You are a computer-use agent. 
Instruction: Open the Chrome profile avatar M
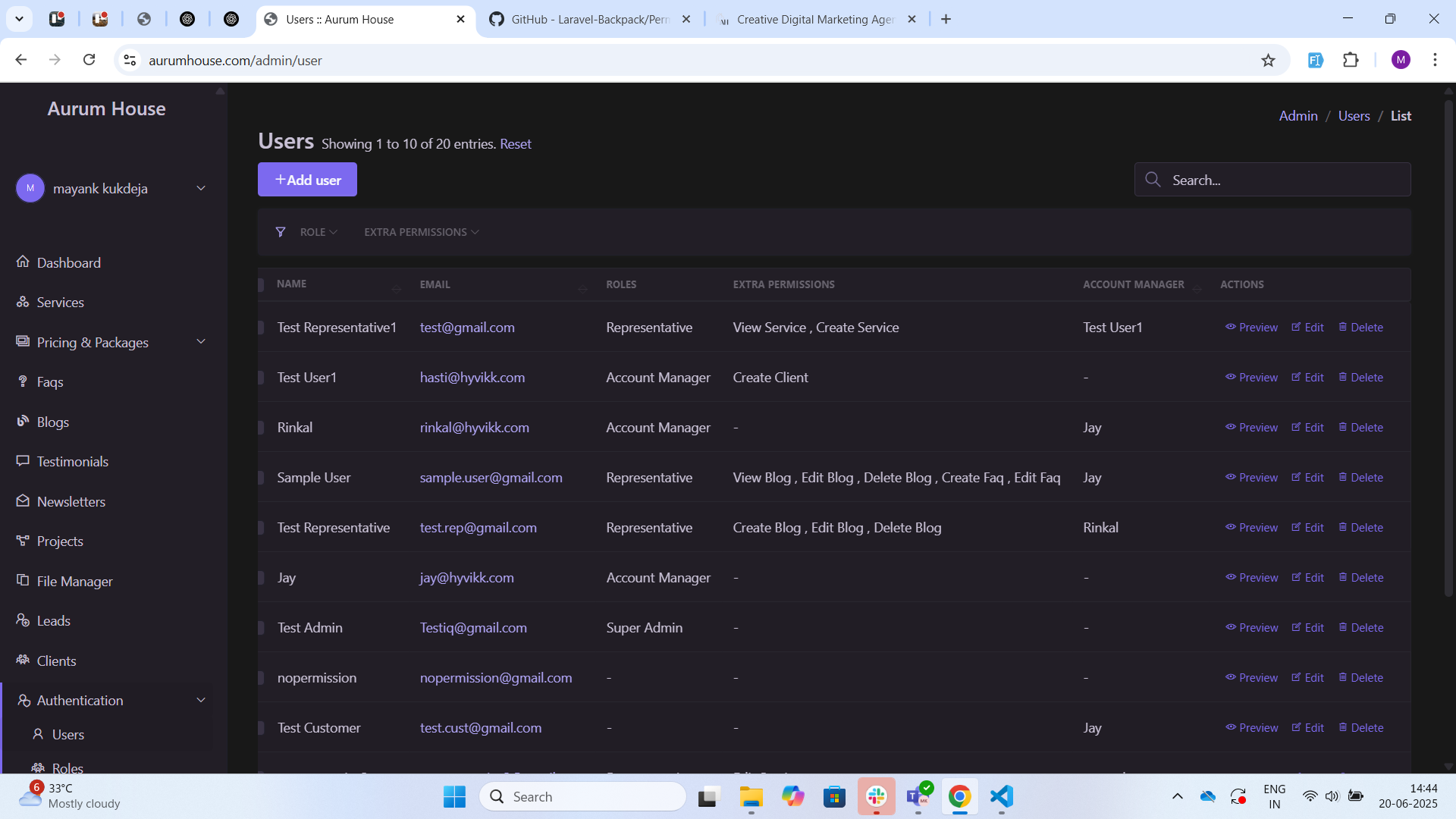pyautogui.click(x=1401, y=60)
